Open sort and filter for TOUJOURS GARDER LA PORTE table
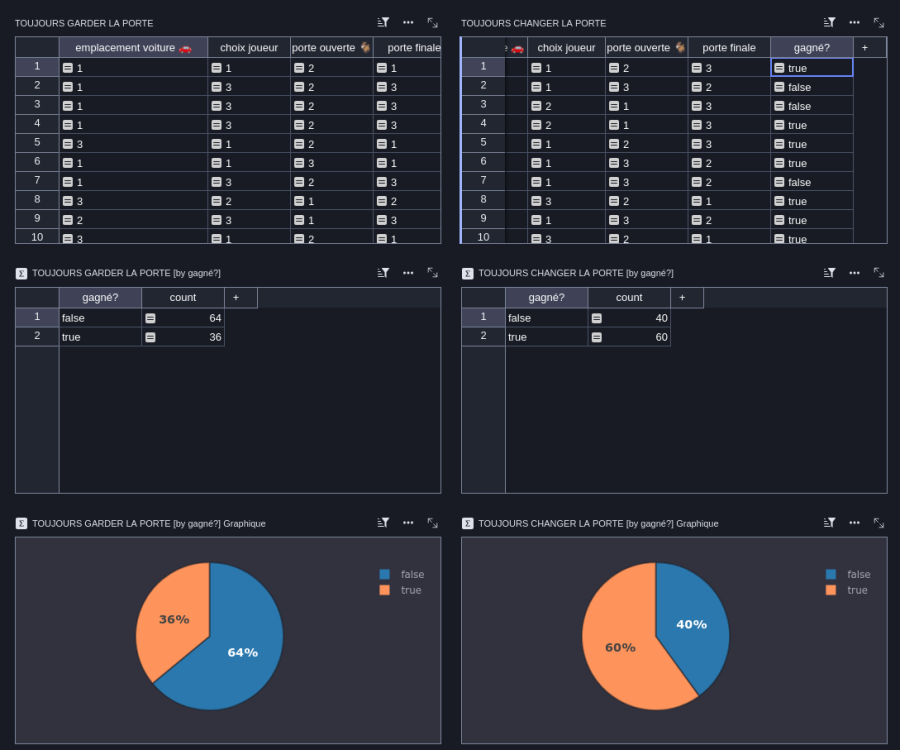The height and width of the screenshot is (750, 900). click(383, 22)
